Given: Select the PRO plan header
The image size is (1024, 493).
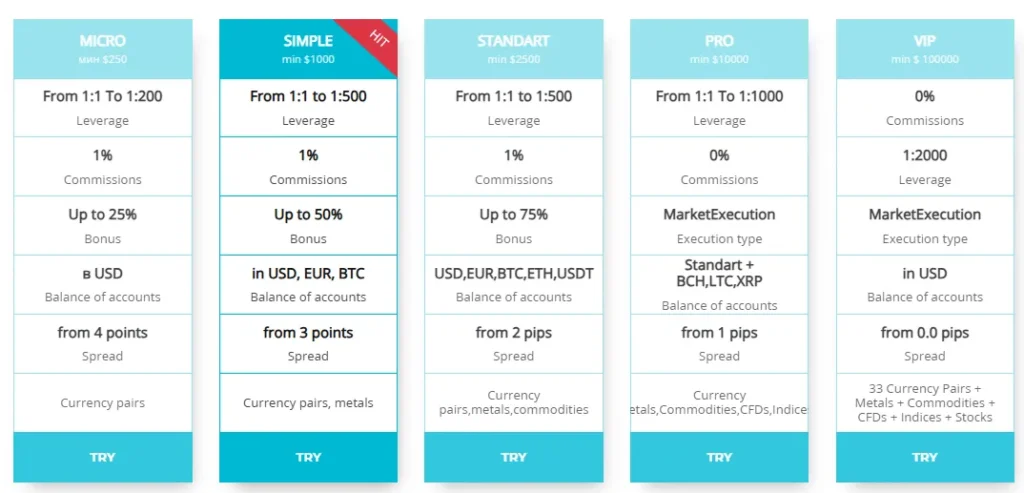Looking at the screenshot, I should [719, 49].
